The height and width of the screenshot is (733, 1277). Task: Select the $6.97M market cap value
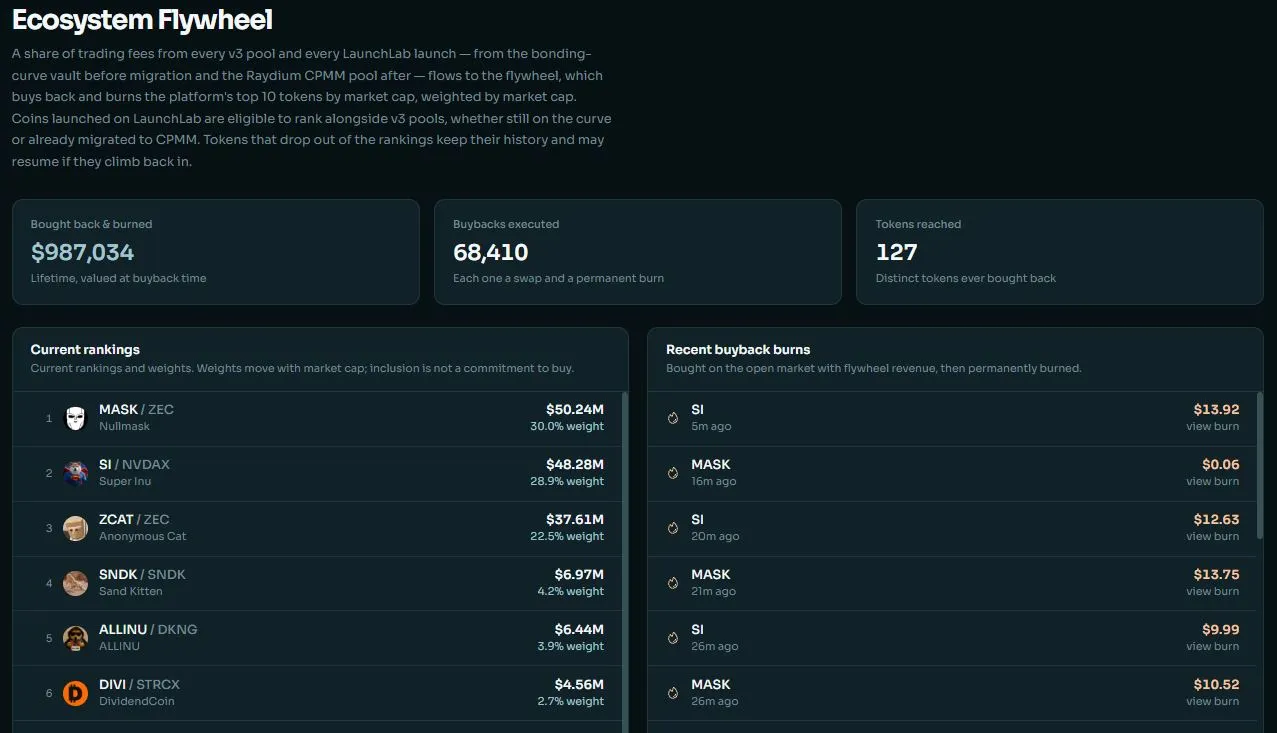(579, 575)
